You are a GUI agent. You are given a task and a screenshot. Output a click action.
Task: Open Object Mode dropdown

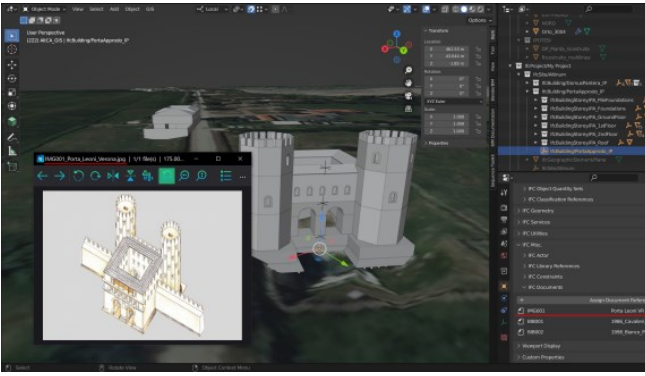(x=44, y=9)
